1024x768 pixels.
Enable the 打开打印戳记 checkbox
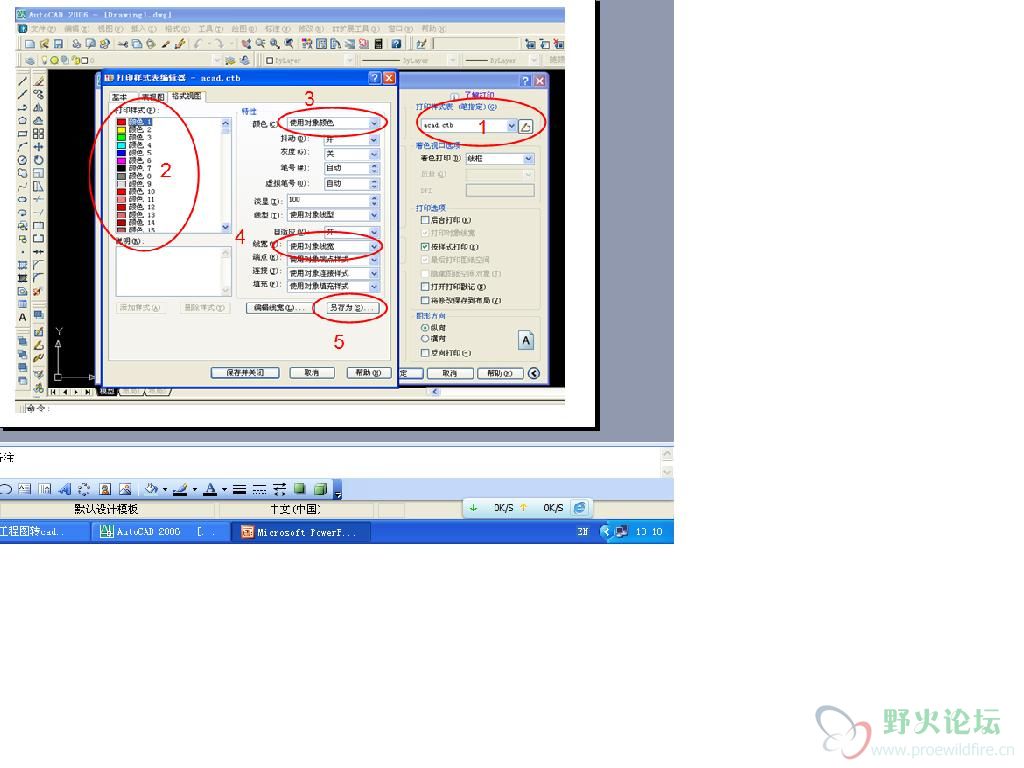425,287
